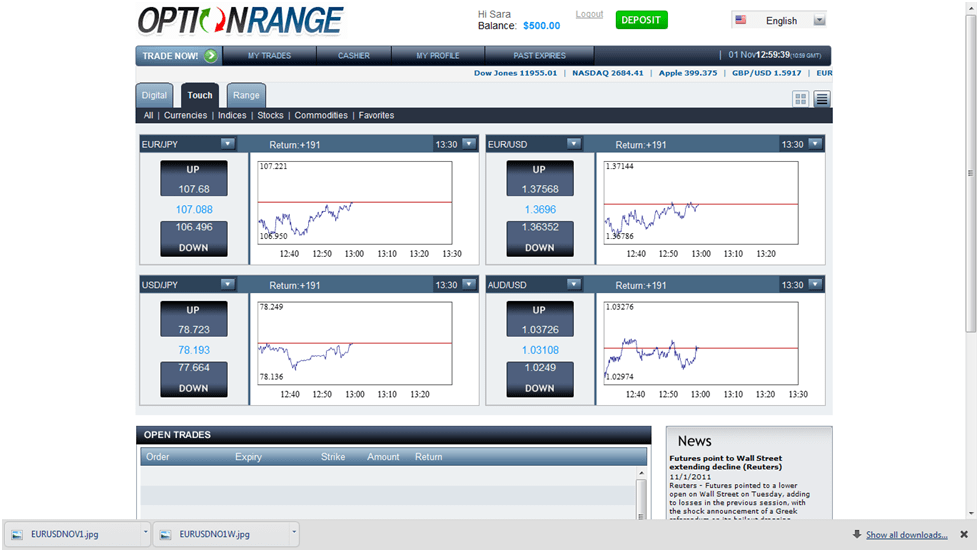Click the $500.00 balance value
The height and width of the screenshot is (552, 979).
[x=541, y=26]
